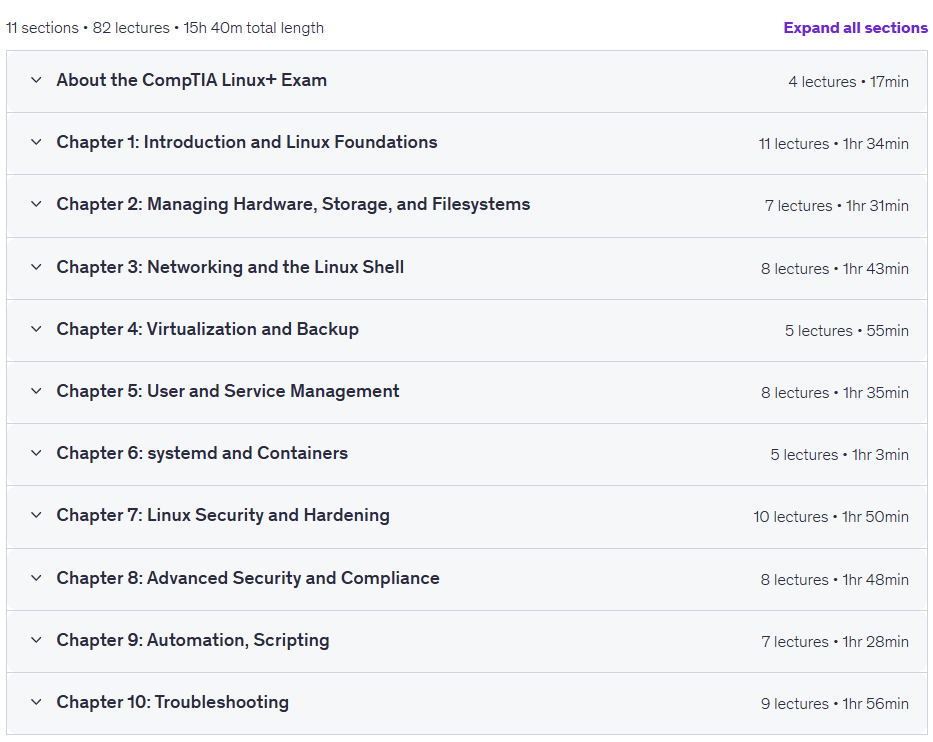Viewport: 933px width, 742px height.
Task: Click '5 lectures • 1hr 3min' label
Action: click(840, 455)
